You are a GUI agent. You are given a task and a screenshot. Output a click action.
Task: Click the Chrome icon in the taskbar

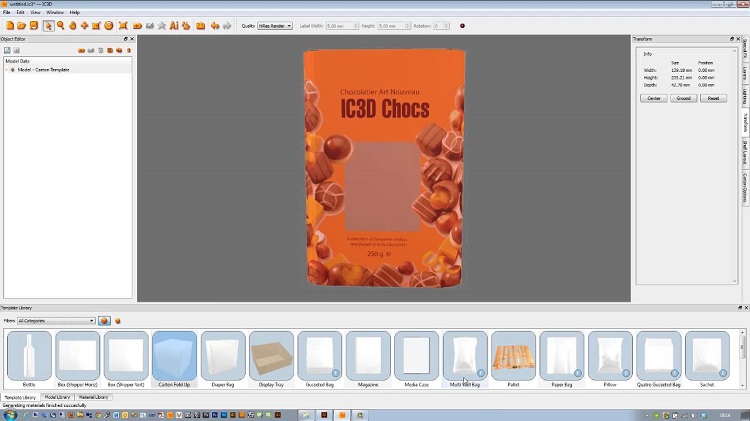(x=99, y=415)
